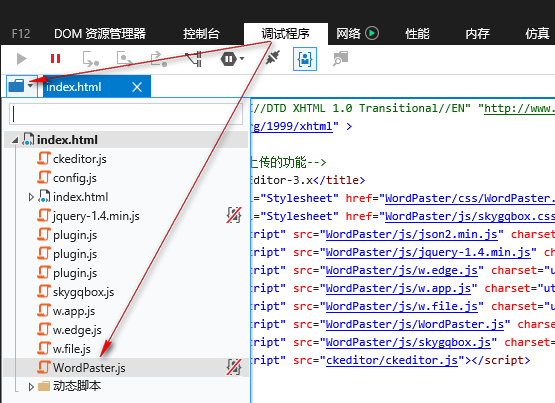This screenshot has width=555, height=403.
Task: Toggle the Just My Code braces button
Action: click(305, 59)
